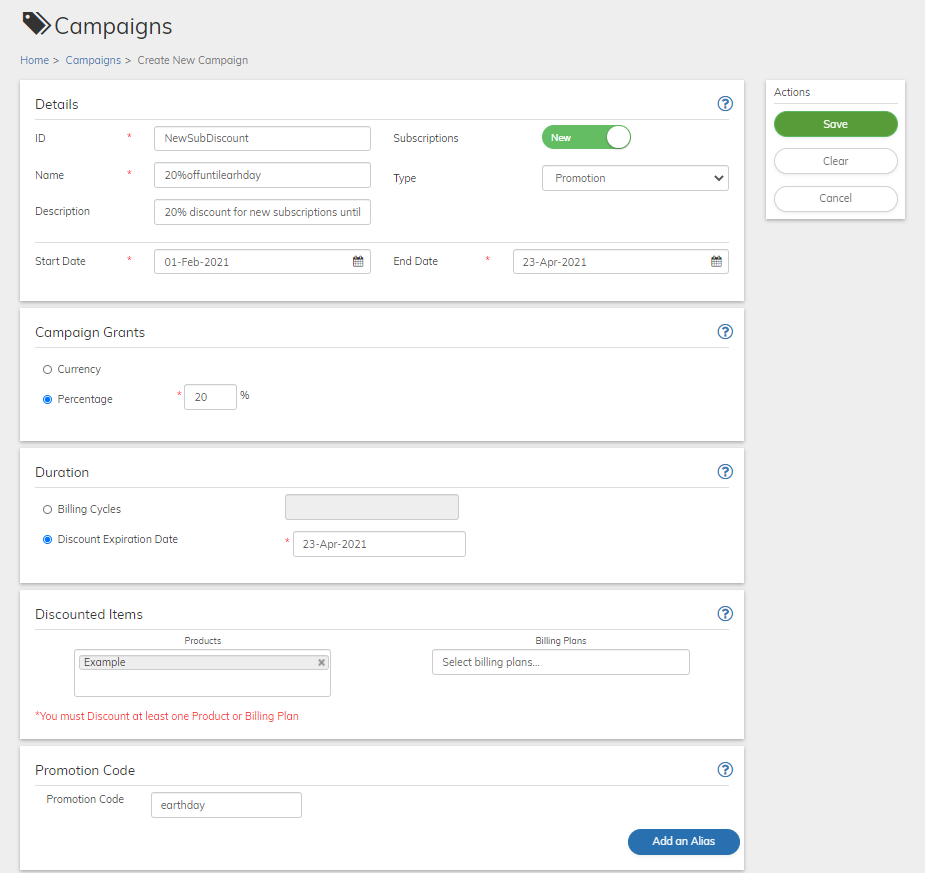The width and height of the screenshot is (925, 873).
Task: Click the disabled Billing Cycles input
Action: [372, 507]
